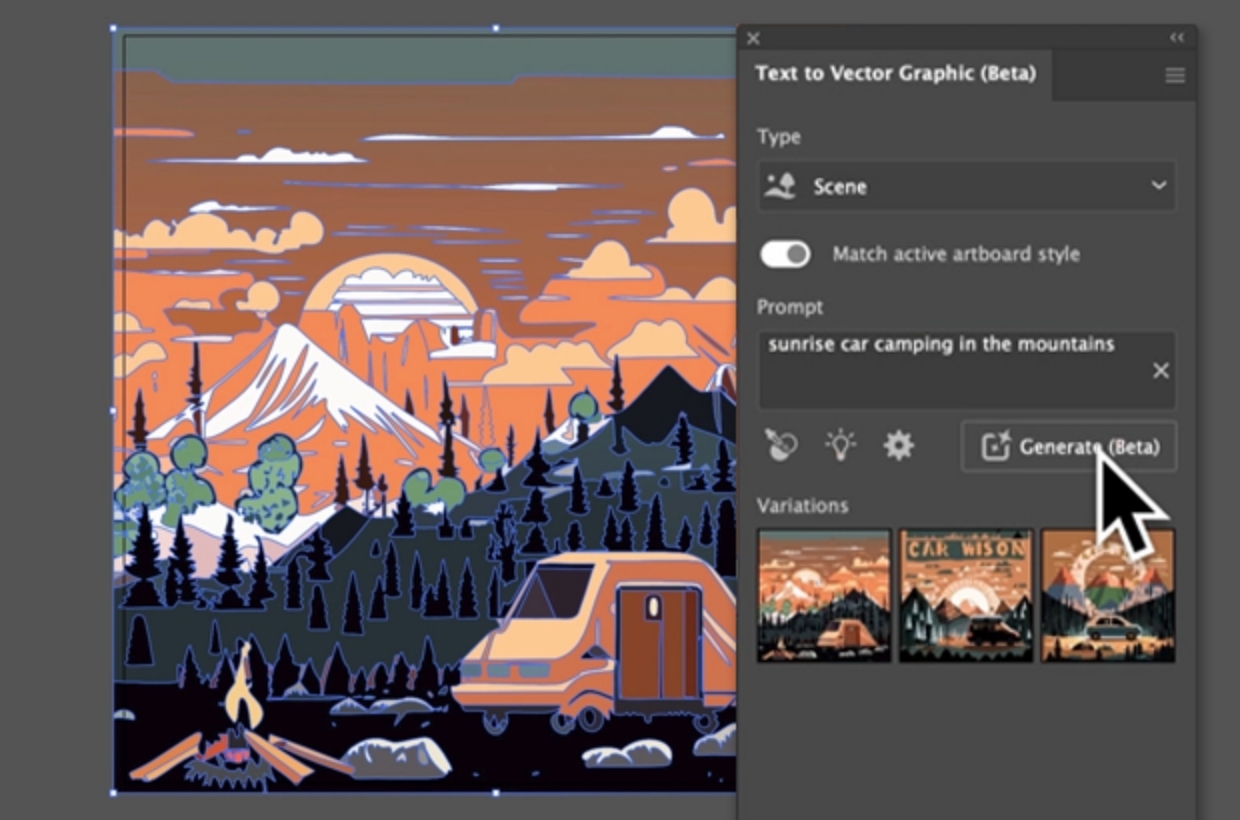1240x820 pixels.
Task: Select the style picker eyedropper icon
Action: [783, 447]
